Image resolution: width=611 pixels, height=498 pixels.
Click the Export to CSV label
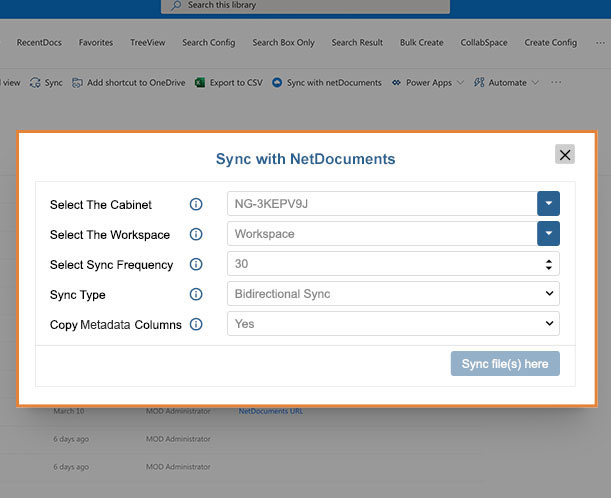(x=236, y=83)
